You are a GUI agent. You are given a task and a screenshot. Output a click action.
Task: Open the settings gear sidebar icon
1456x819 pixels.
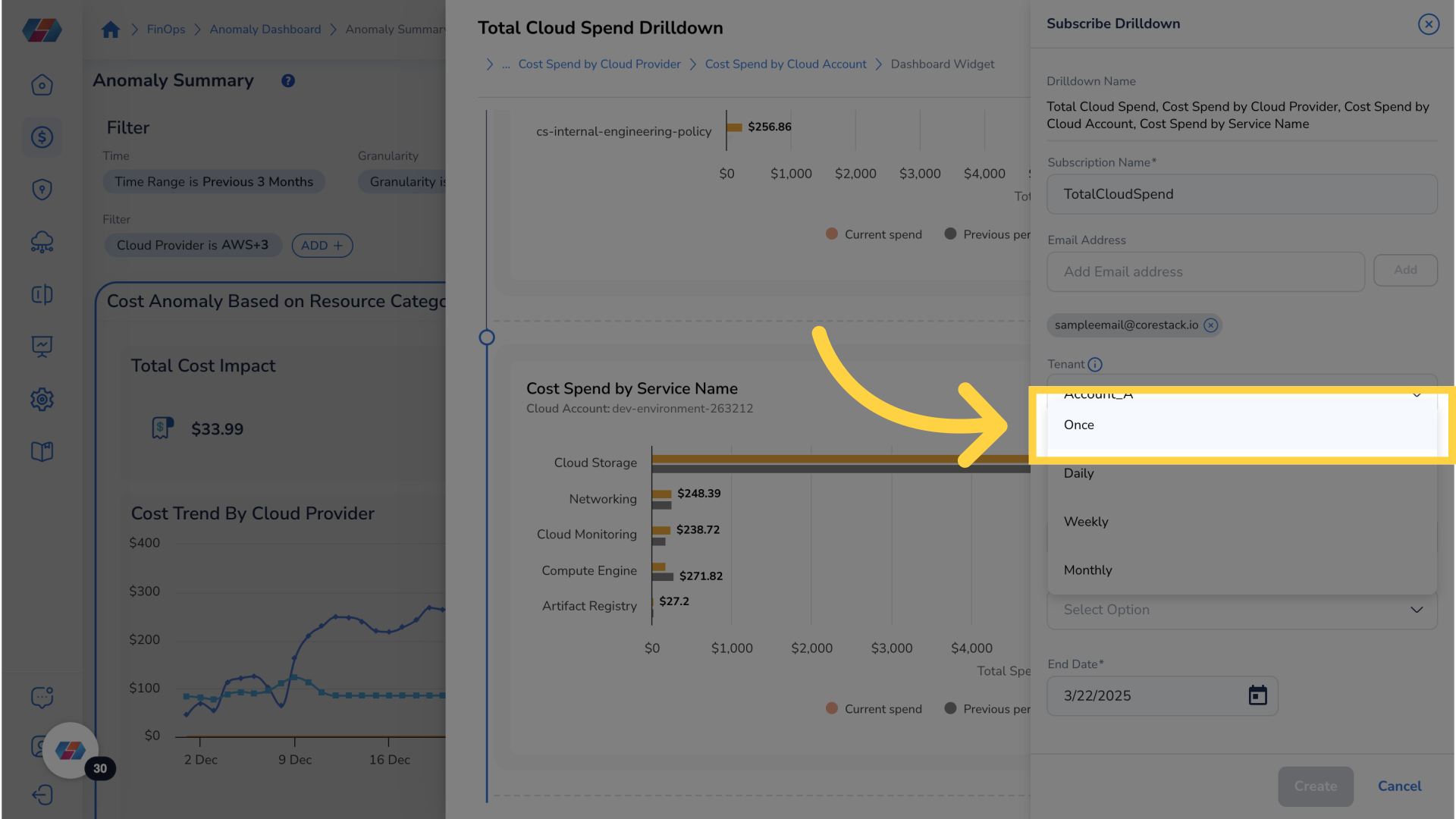[x=42, y=399]
